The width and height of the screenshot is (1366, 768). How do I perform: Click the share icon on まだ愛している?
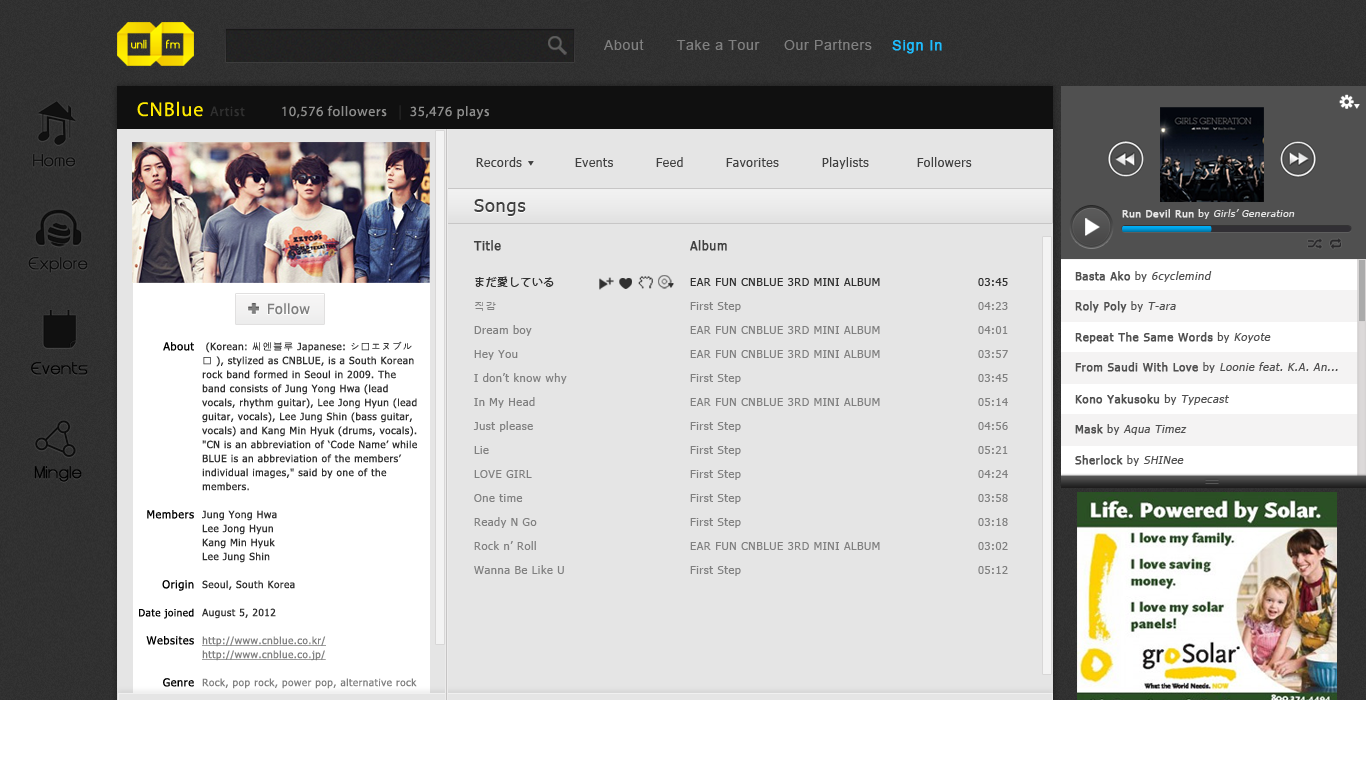point(646,283)
